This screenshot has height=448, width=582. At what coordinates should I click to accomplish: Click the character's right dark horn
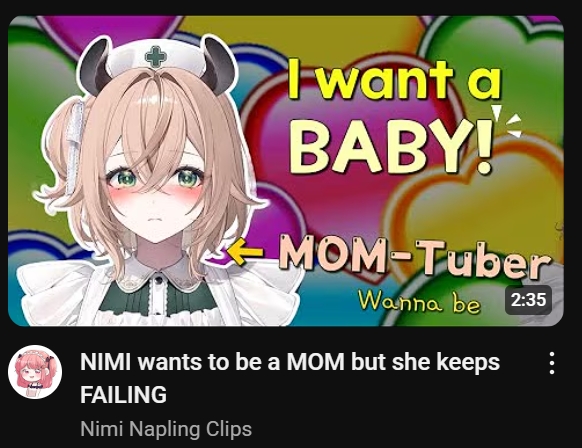[219, 66]
